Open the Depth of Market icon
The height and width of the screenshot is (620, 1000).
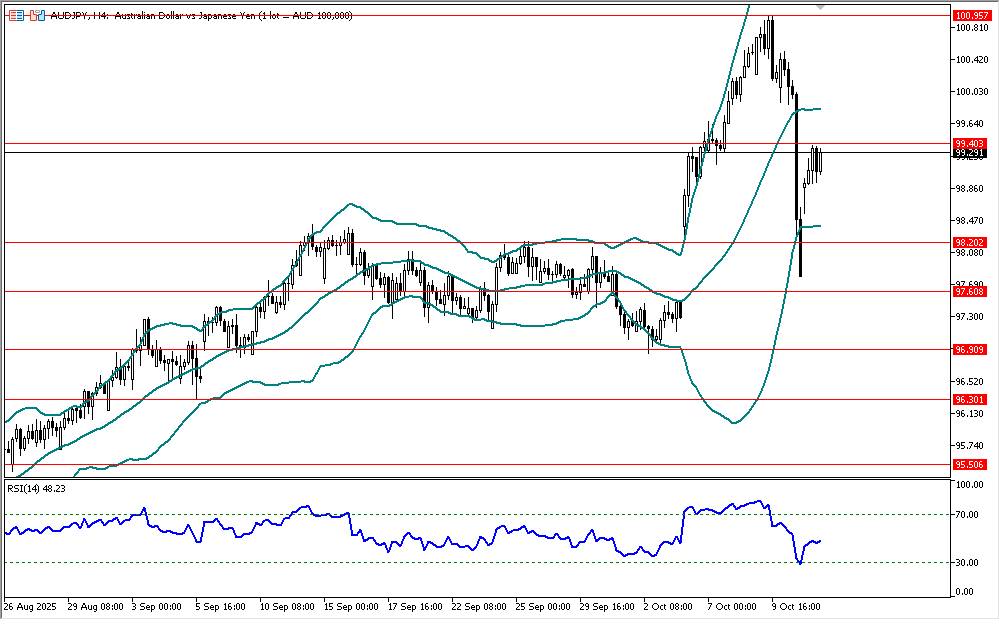(16, 16)
